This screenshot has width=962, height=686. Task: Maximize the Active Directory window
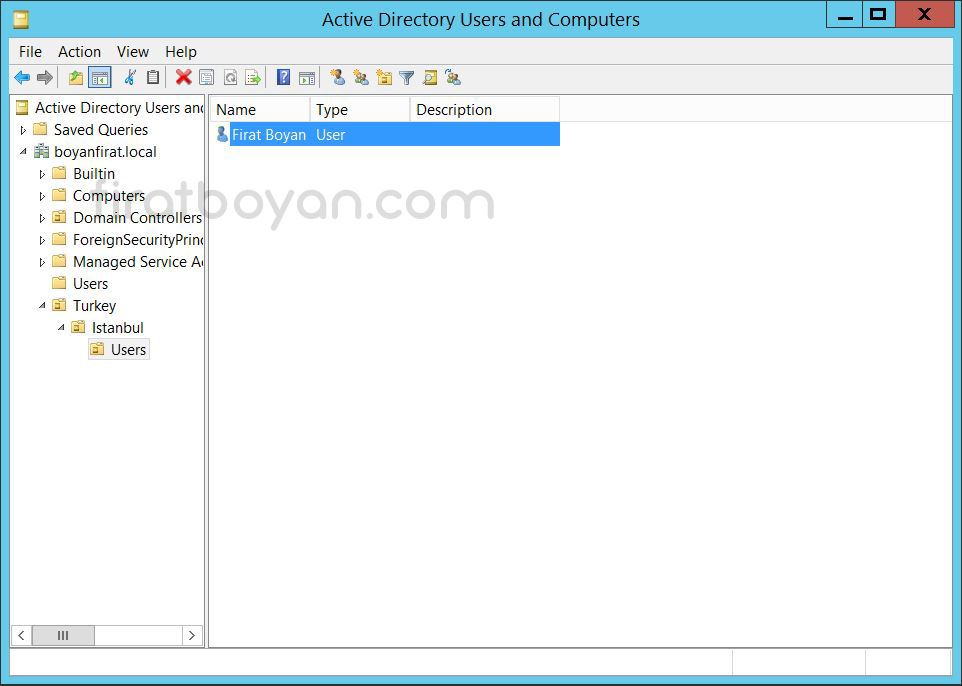click(x=879, y=15)
